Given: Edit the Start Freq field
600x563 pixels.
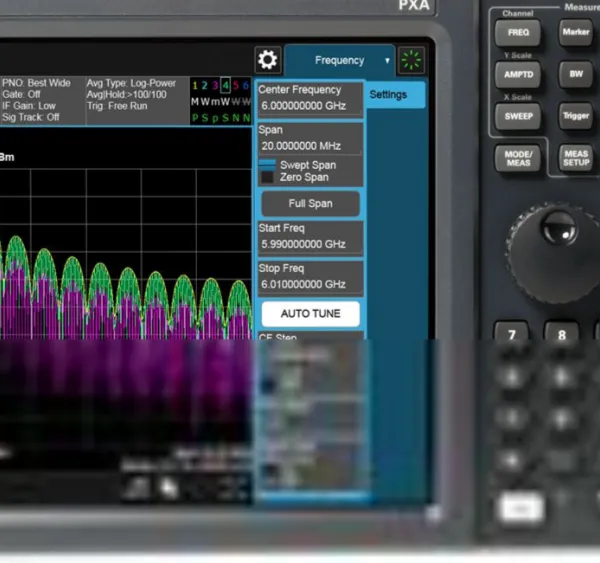Looking at the screenshot, I should 310,237.
